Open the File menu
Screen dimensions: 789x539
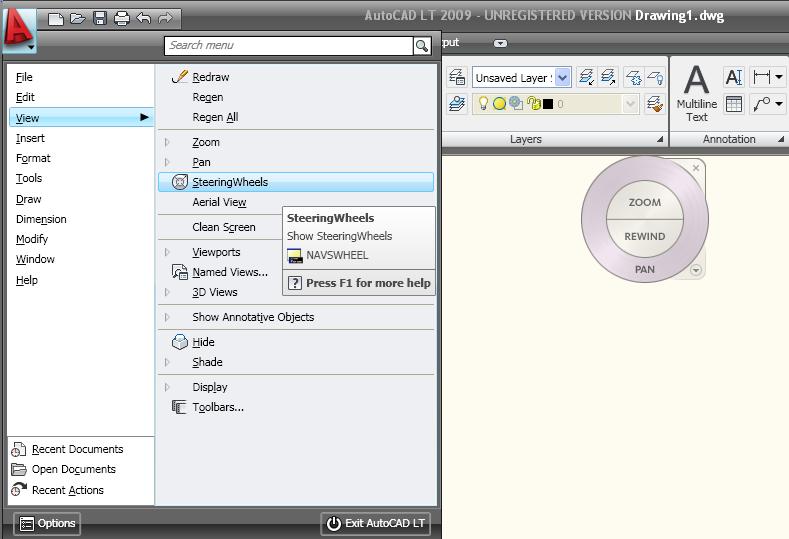[24, 77]
